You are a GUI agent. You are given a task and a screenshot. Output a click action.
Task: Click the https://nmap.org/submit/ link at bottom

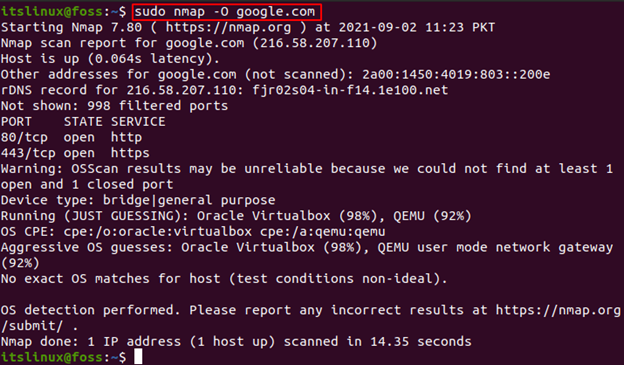(x=558, y=310)
